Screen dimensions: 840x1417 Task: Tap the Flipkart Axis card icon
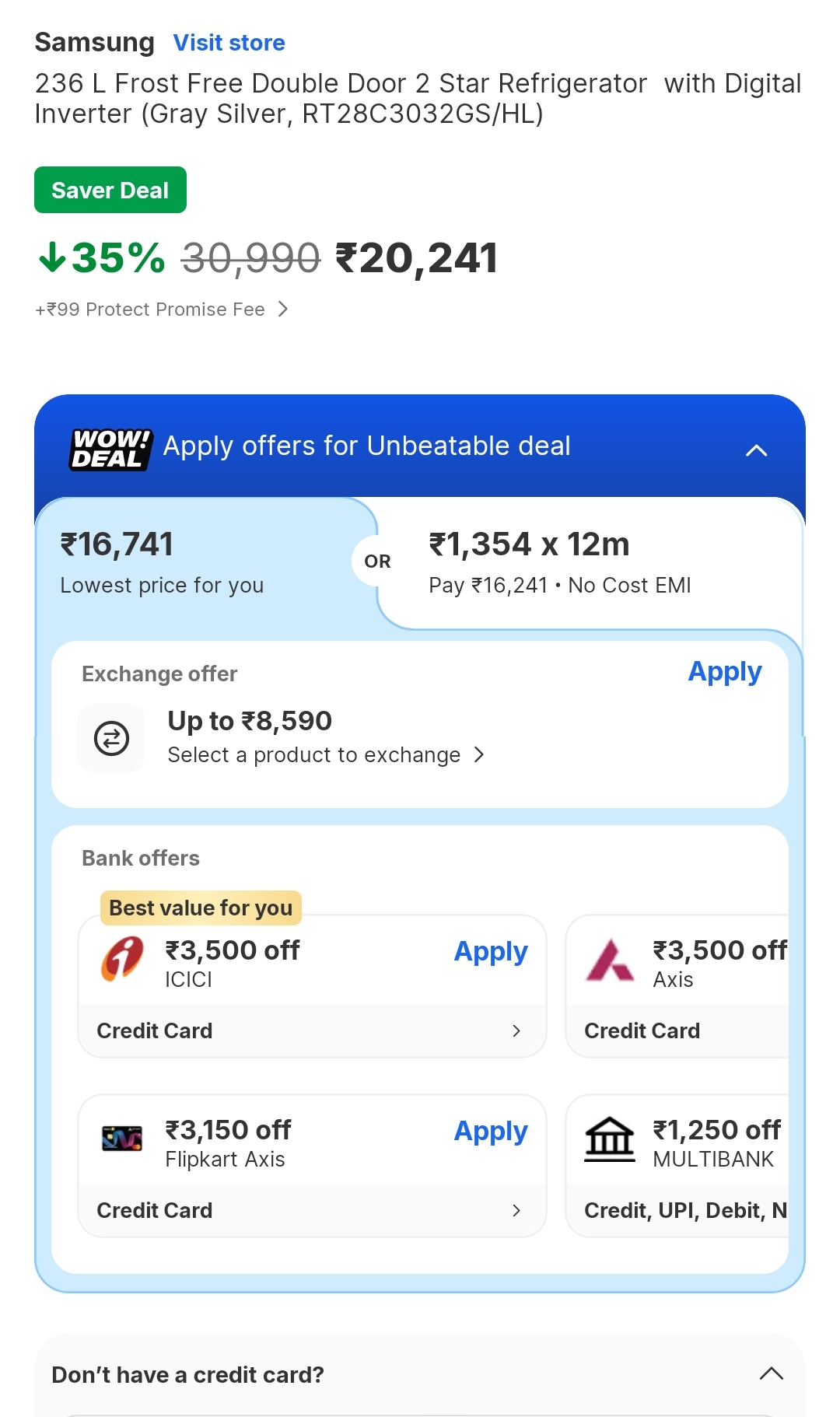123,1139
